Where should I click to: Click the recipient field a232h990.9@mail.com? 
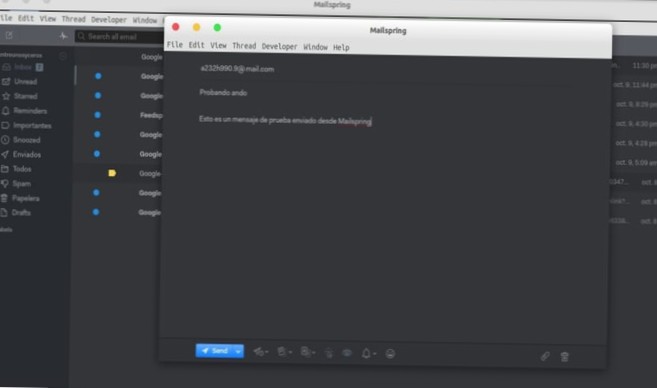pyautogui.click(x=237, y=69)
